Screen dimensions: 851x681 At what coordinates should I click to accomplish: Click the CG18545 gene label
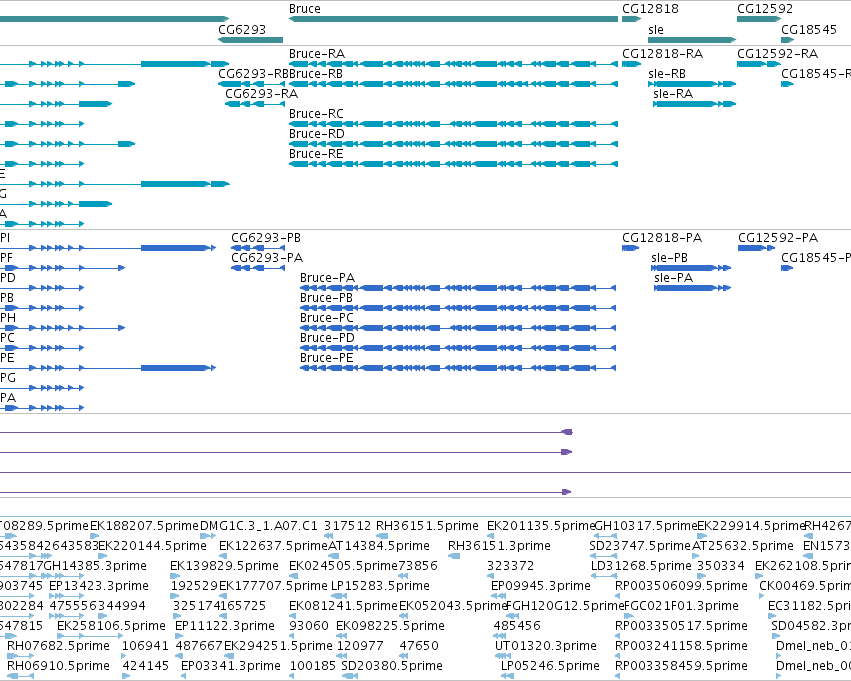pyautogui.click(x=809, y=29)
